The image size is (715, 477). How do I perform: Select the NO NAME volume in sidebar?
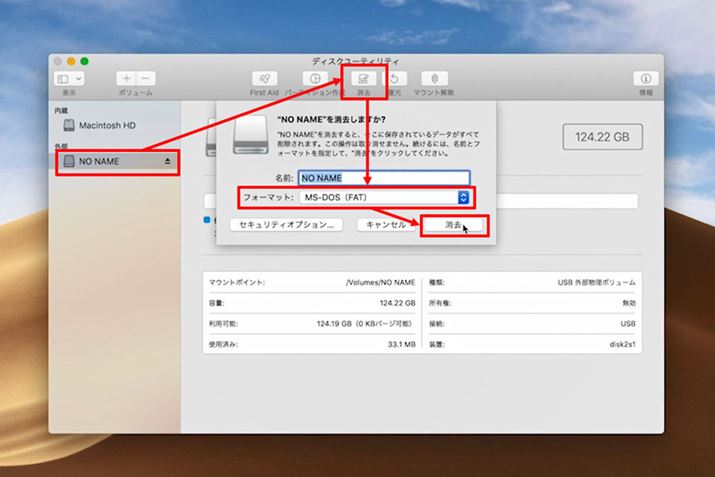tap(117, 161)
